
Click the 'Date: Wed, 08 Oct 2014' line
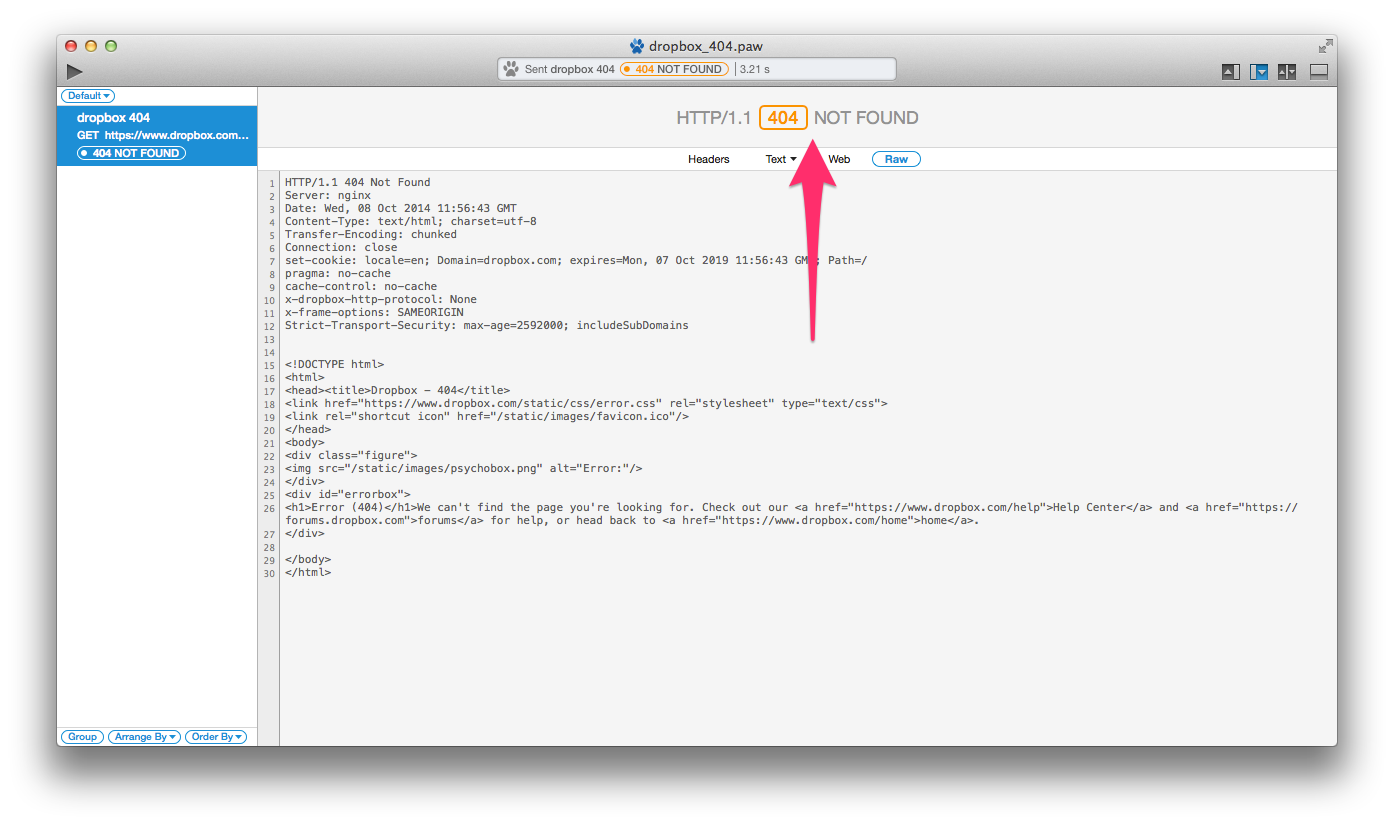coord(401,209)
